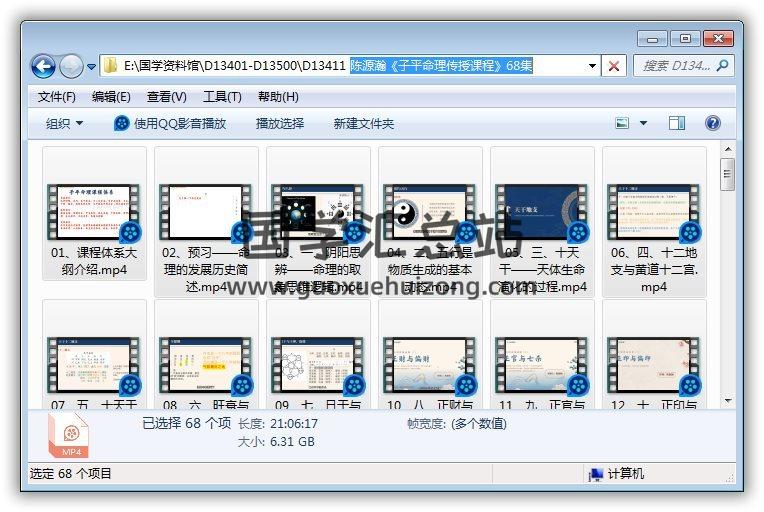The width and height of the screenshot is (764, 512).
Task: Open the 查看(V) menu
Action: [x=167, y=96]
